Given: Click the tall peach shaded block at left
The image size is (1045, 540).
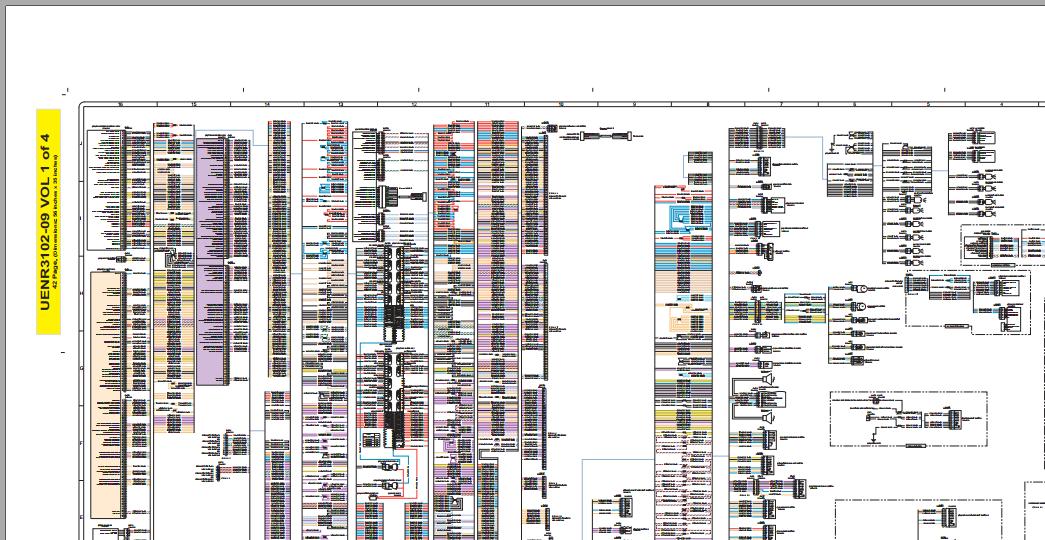Looking at the screenshot, I should coord(107,395).
